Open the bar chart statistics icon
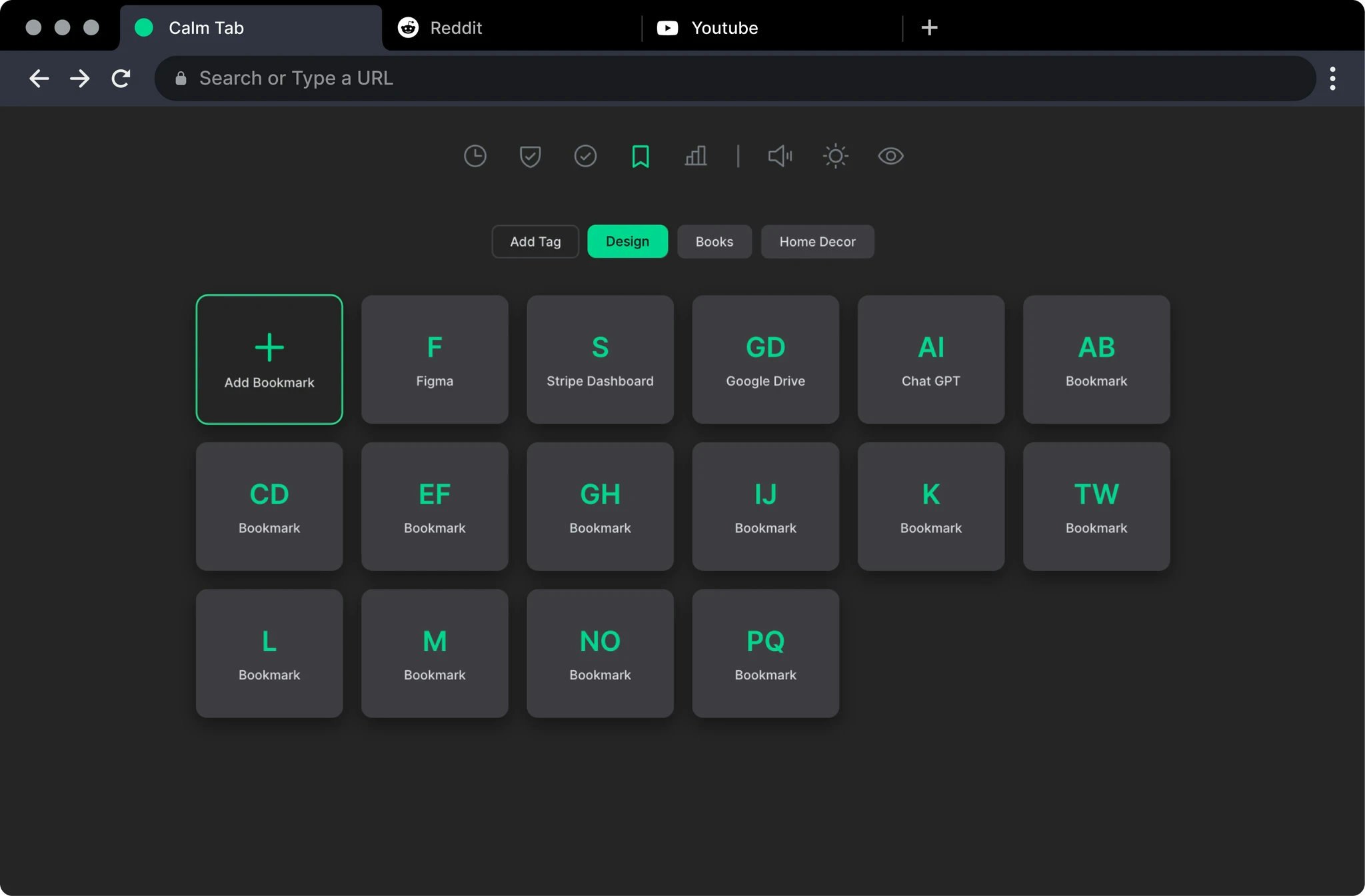 pos(696,157)
